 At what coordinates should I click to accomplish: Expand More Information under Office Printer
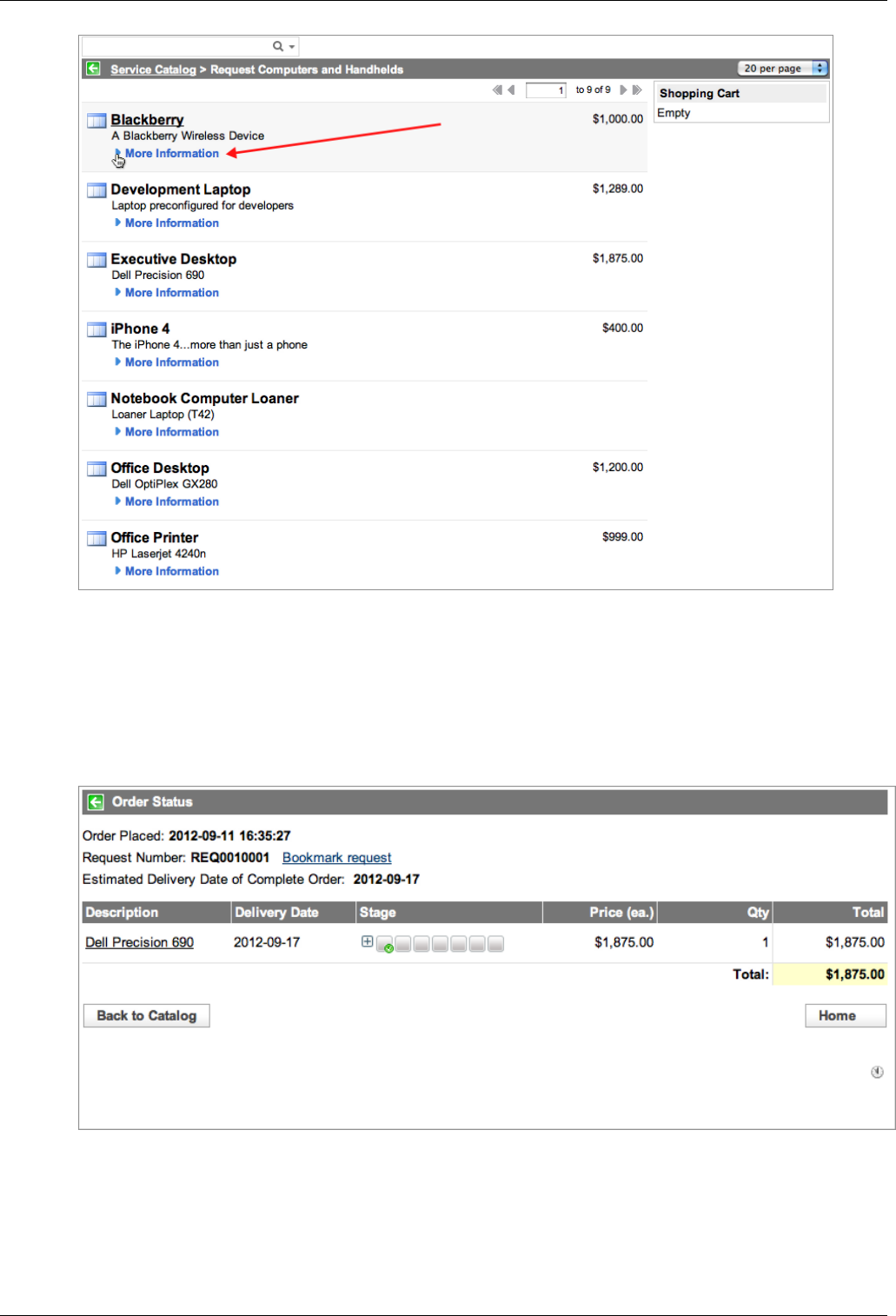click(x=171, y=571)
